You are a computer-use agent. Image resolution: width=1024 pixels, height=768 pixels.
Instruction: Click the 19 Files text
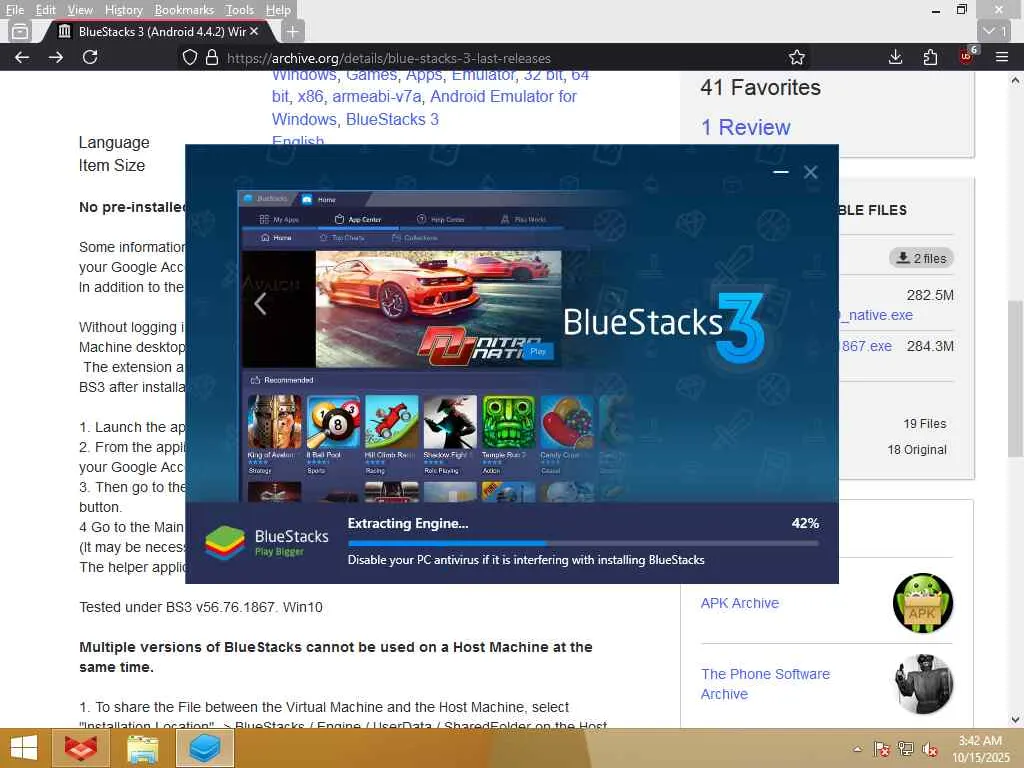click(925, 424)
